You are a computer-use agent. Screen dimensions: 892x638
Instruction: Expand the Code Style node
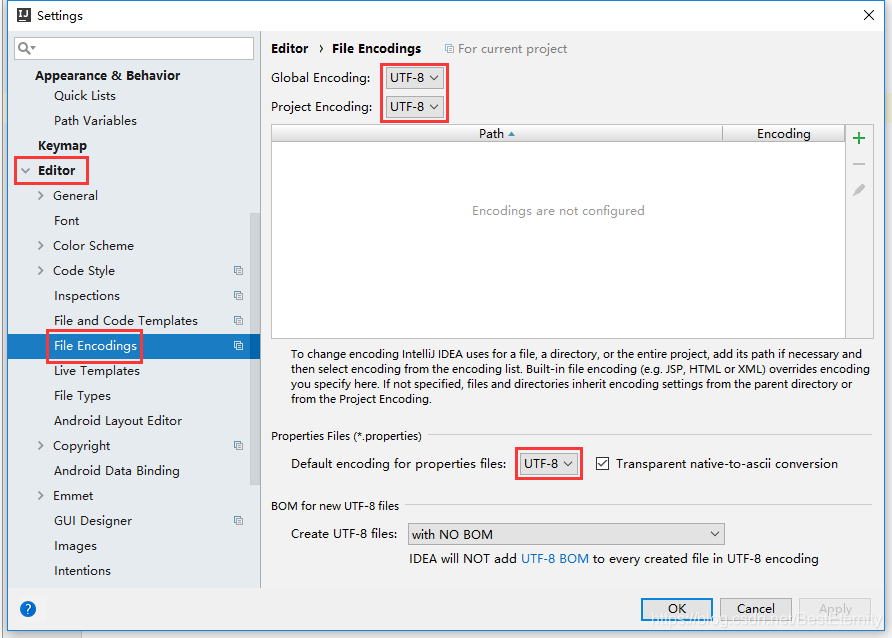tap(40, 271)
